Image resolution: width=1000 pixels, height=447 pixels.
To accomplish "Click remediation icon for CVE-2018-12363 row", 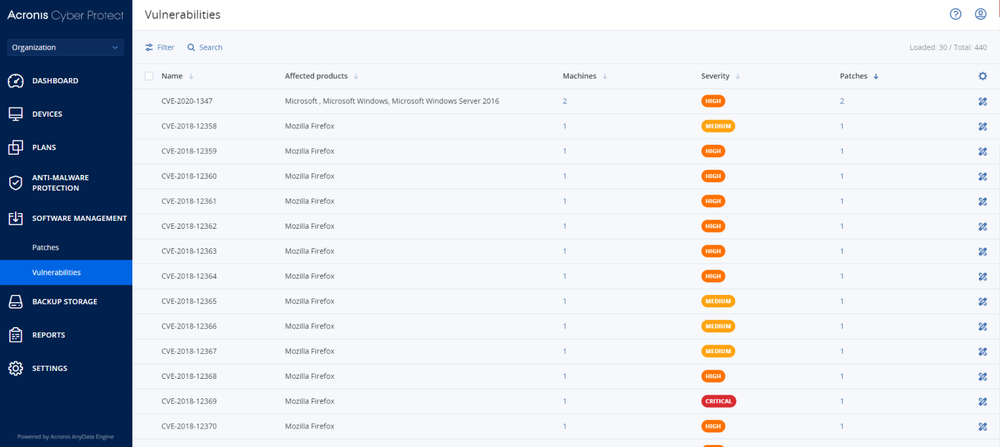I will click(982, 251).
